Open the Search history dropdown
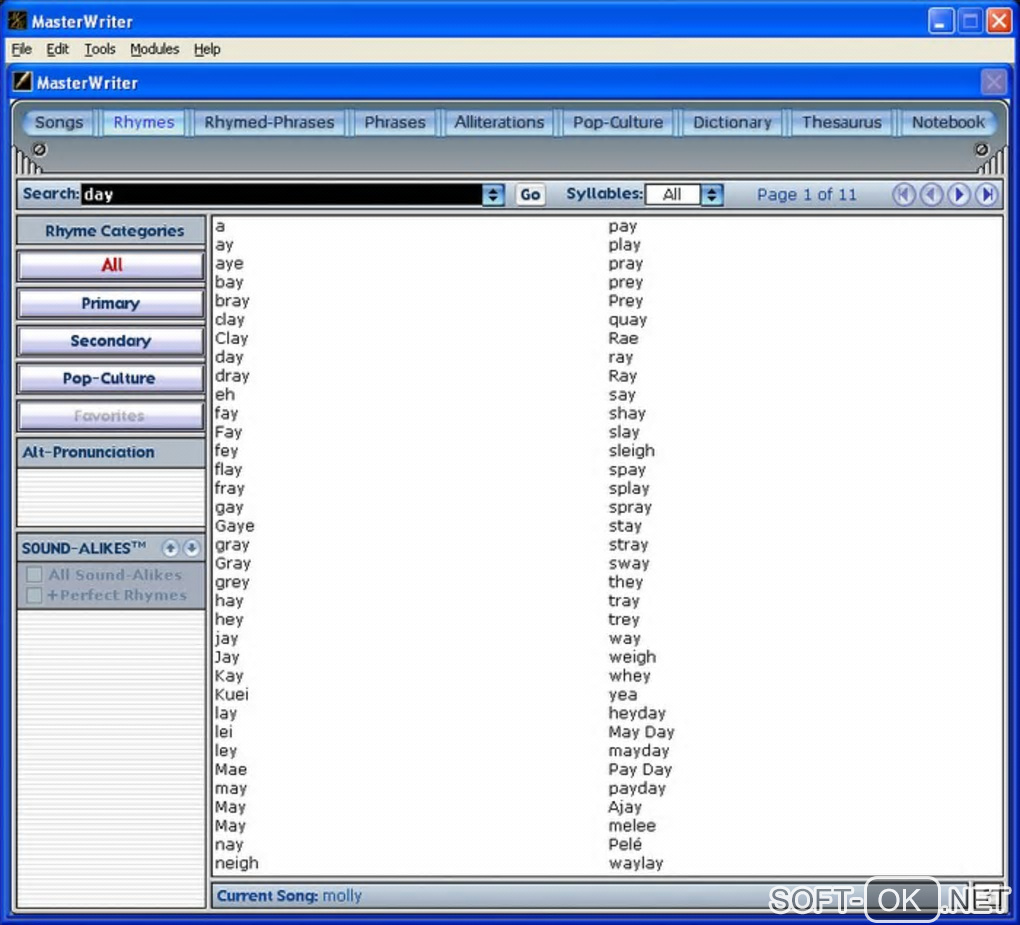Image resolution: width=1020 pixels, height=925 pixels. point(493,194)
